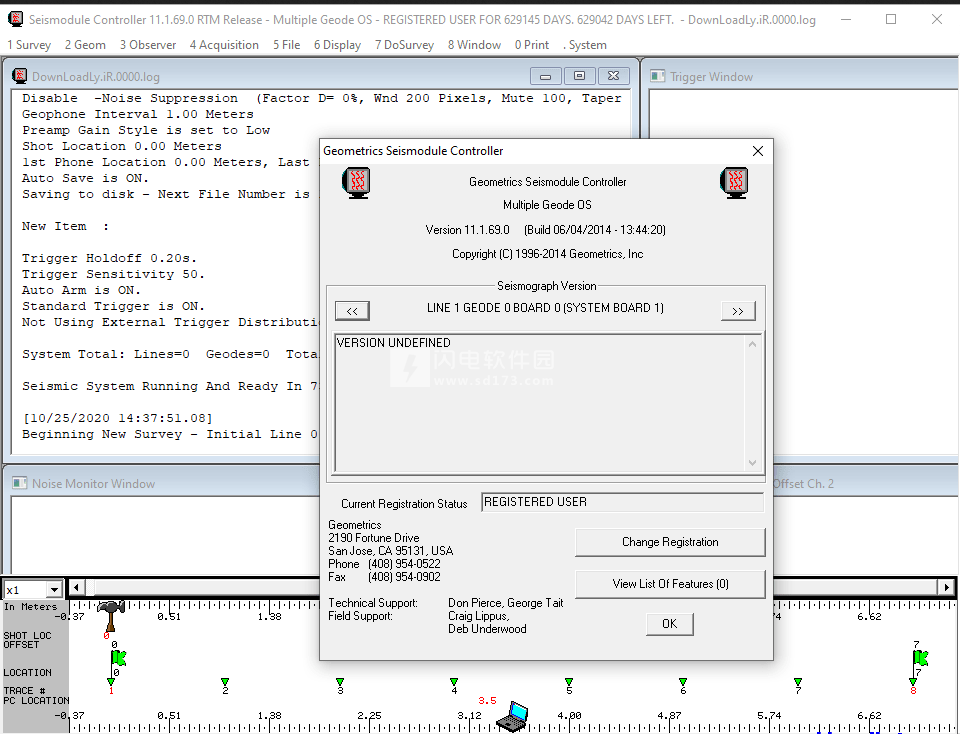Open the 8 Window menu
The width and height of the screenshot is (960, 734).
tap(474, 45)
